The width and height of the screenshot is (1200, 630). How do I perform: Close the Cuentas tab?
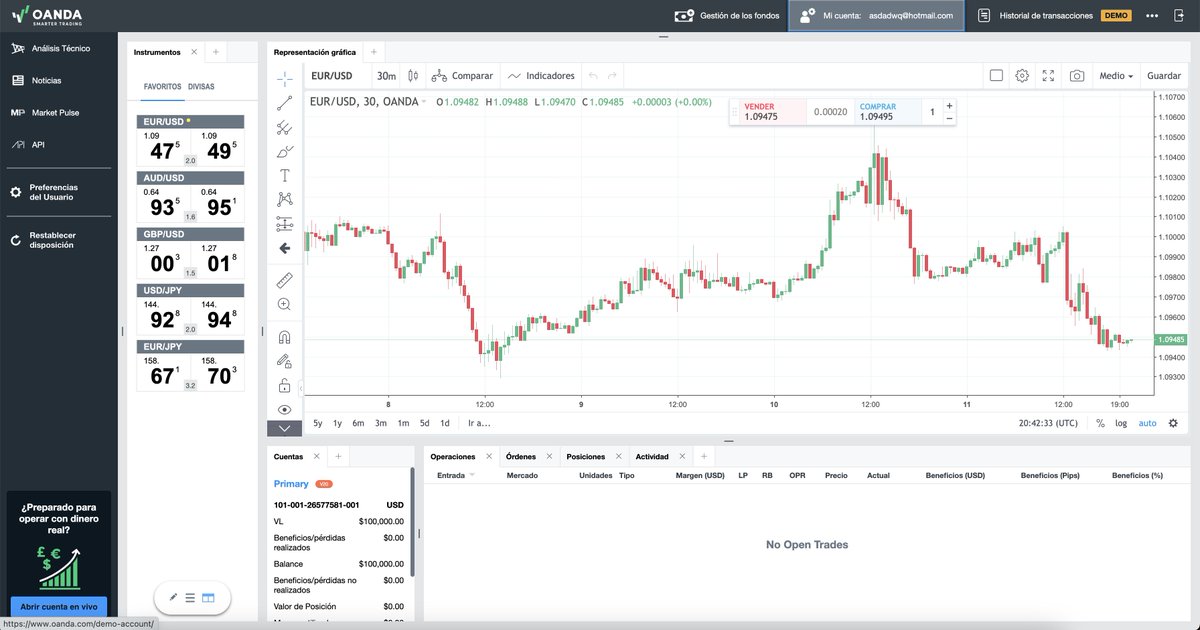[316, 456]
